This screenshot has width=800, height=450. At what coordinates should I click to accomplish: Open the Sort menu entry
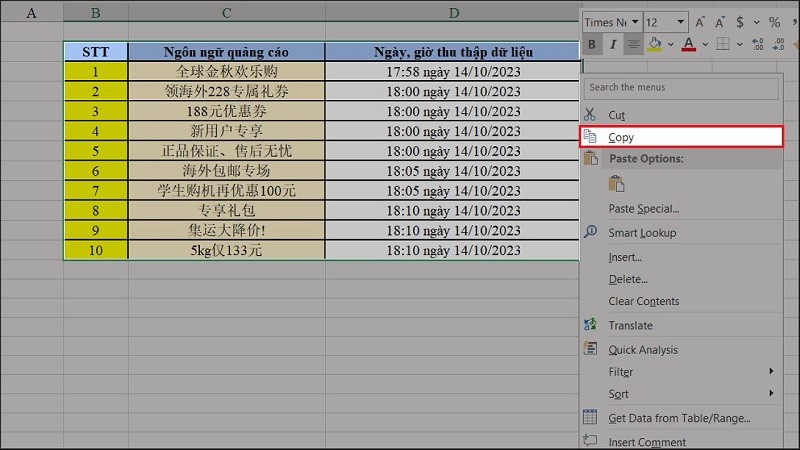coord(681,393)
